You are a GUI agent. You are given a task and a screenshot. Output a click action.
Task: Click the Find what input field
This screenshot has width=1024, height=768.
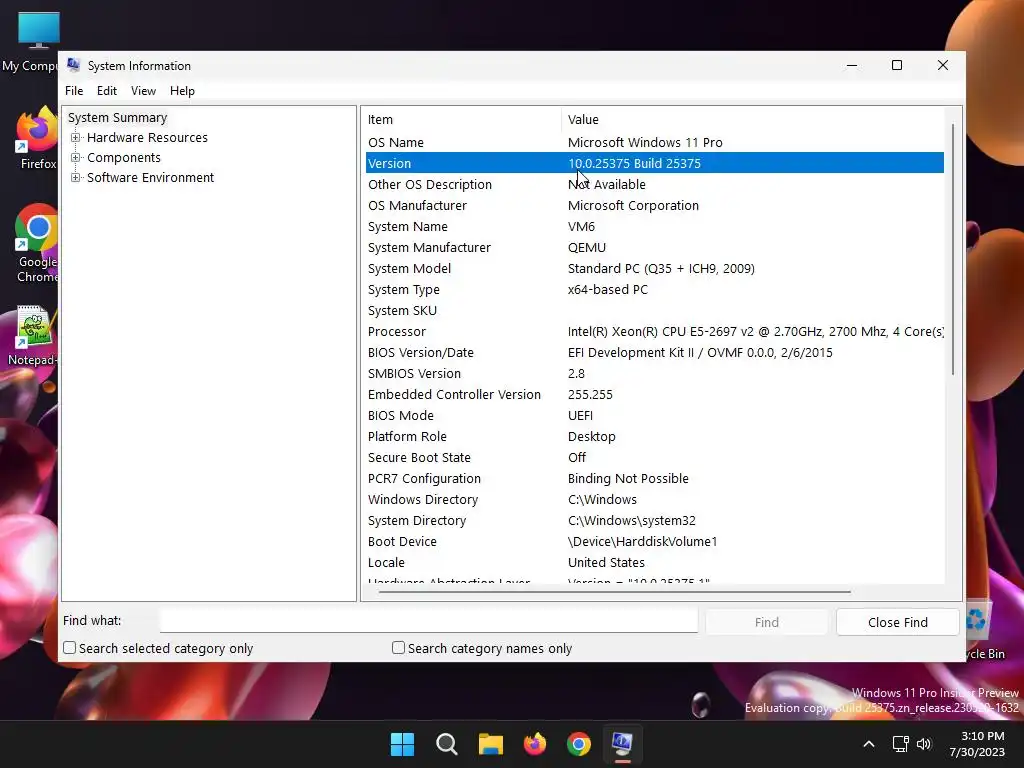428,621
